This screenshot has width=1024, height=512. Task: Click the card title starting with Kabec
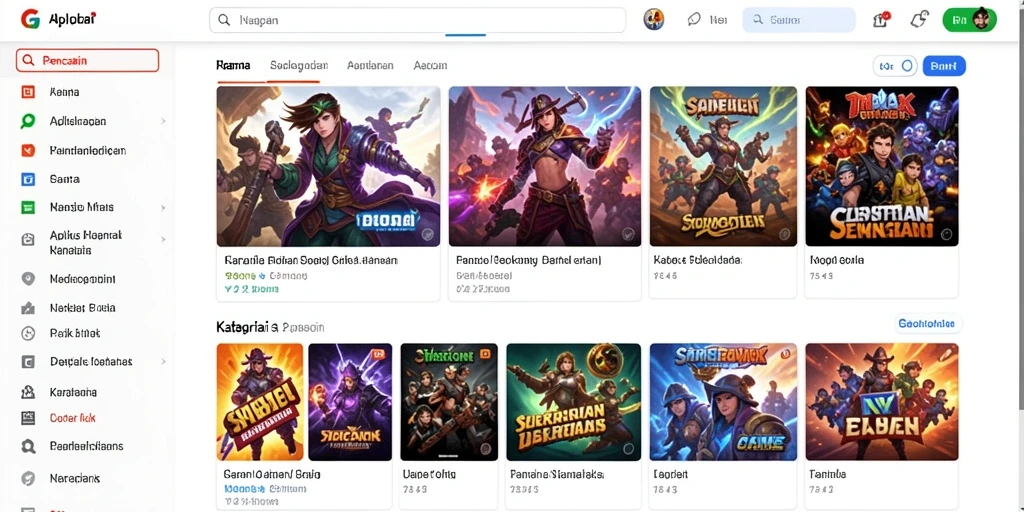697,260
